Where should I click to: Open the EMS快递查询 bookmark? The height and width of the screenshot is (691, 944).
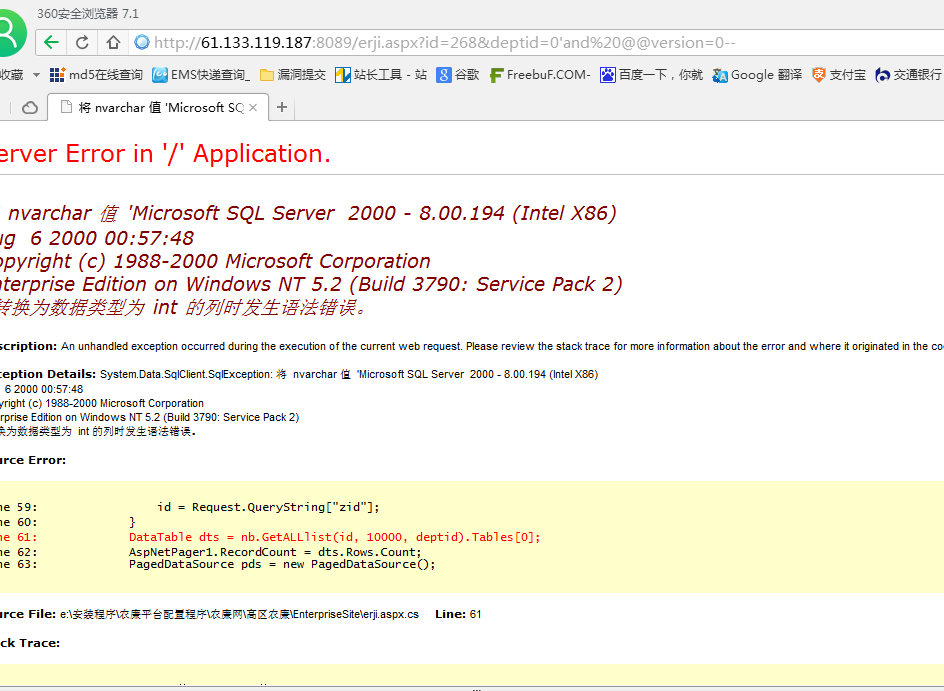200,75
